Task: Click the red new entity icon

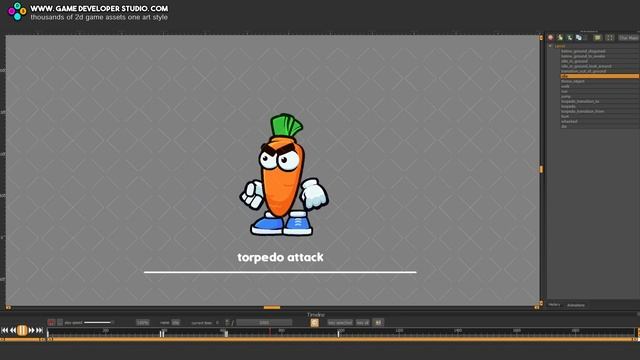Action: coord(551,38)
